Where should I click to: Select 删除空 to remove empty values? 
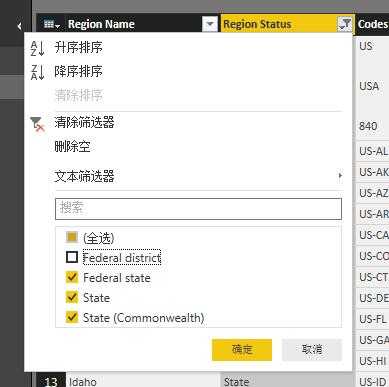(72, 146)
